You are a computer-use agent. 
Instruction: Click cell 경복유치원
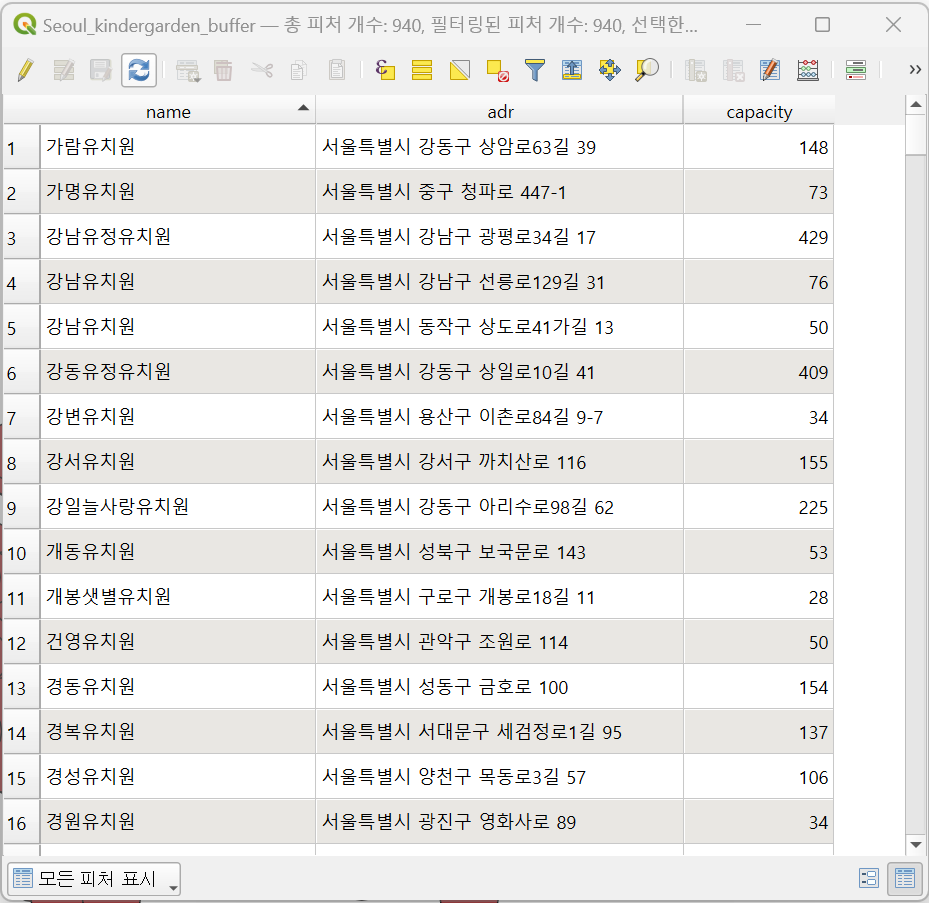click(x=178, y=732)
